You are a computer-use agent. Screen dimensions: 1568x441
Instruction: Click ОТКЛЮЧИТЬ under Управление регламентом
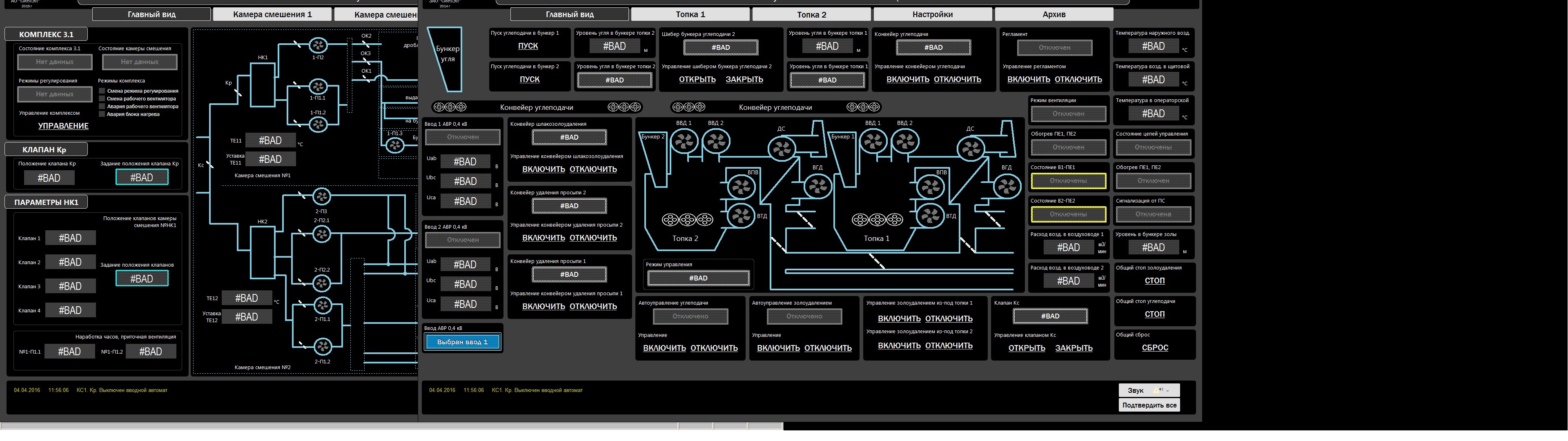tap(1078, 79)
